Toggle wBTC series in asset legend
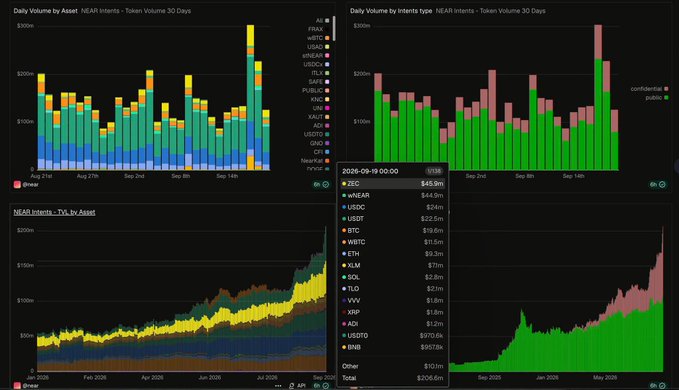The height and width of the screenshot is (390, 679). [x=318, y=38]
